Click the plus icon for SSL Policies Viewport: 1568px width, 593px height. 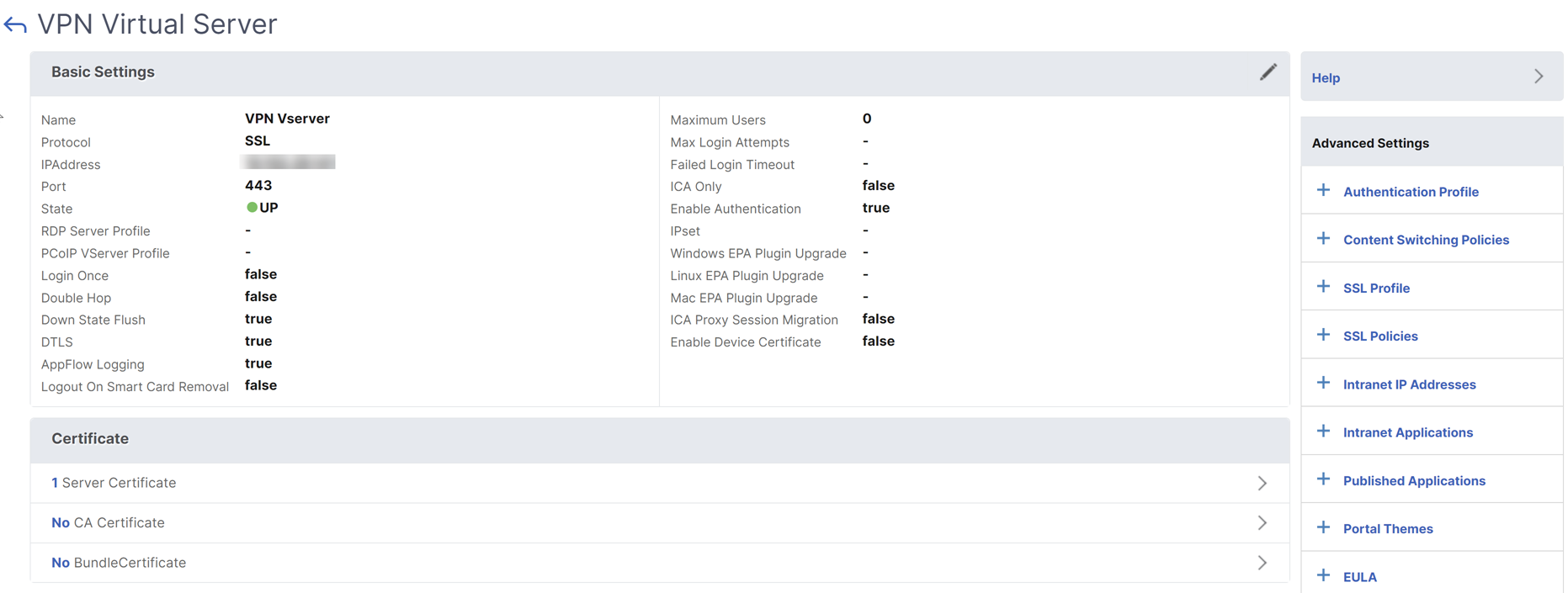1323,335
